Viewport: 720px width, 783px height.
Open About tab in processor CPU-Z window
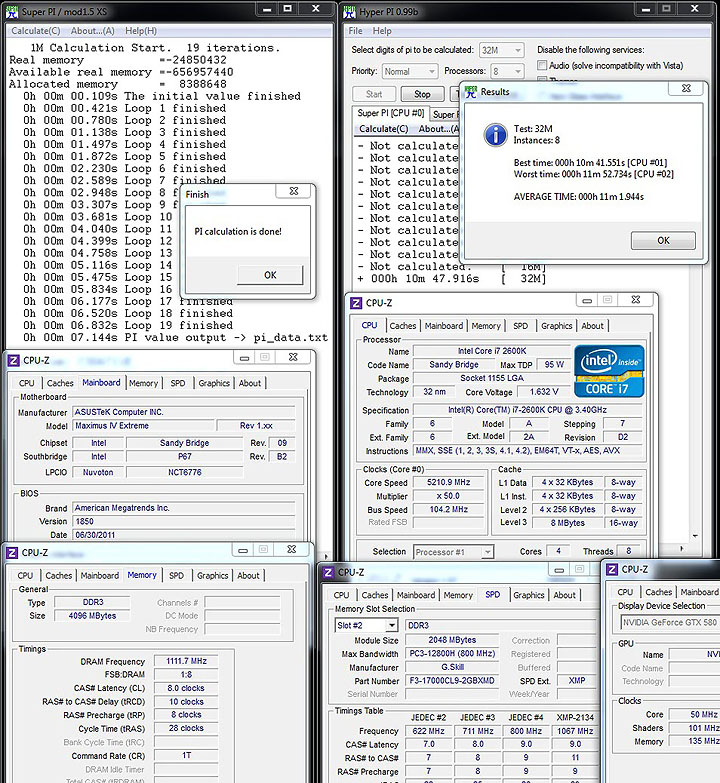[x=592, y=326]
